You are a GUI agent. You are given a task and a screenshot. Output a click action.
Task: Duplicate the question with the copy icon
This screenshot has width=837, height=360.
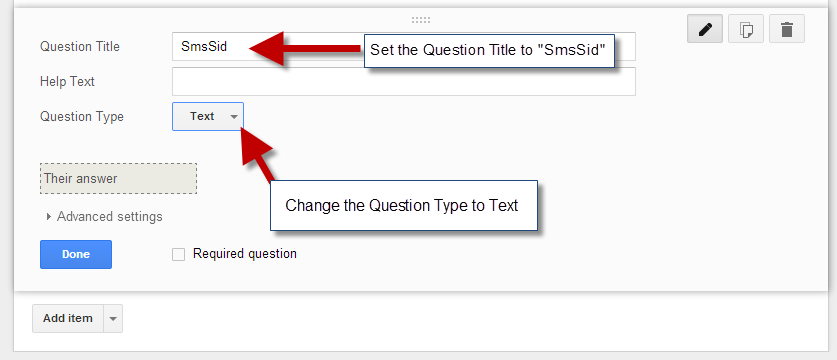pos(746,29)
